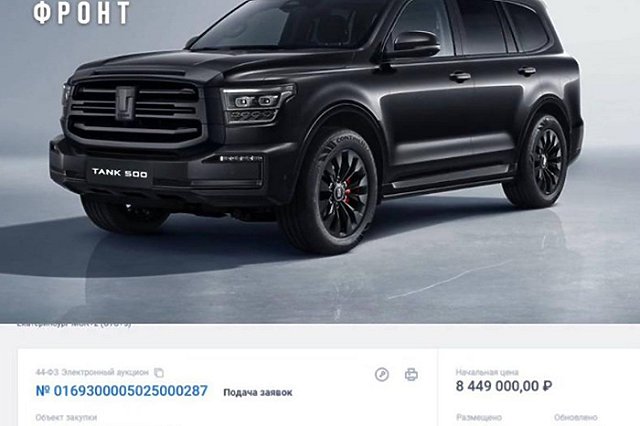The width and height of the screenshot is (640, 426).
Task: Copy the auction number with the copy icon
Action: click(159, 373)
